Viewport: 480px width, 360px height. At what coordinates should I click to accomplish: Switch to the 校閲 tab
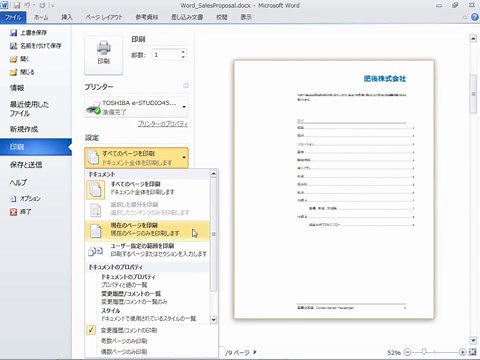(x=222, y=17)
